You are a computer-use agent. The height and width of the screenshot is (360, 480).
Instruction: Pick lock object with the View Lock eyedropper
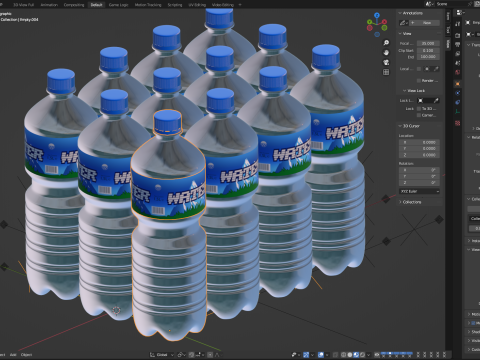(436, 100)
